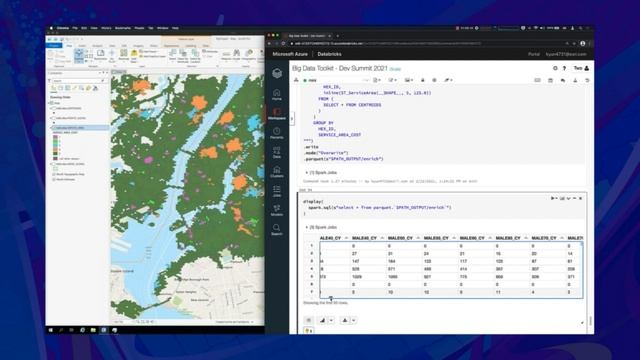Minimize the display cell
Image resolution: width=640 pixels, height=360 pixels.
coord(575,198)
